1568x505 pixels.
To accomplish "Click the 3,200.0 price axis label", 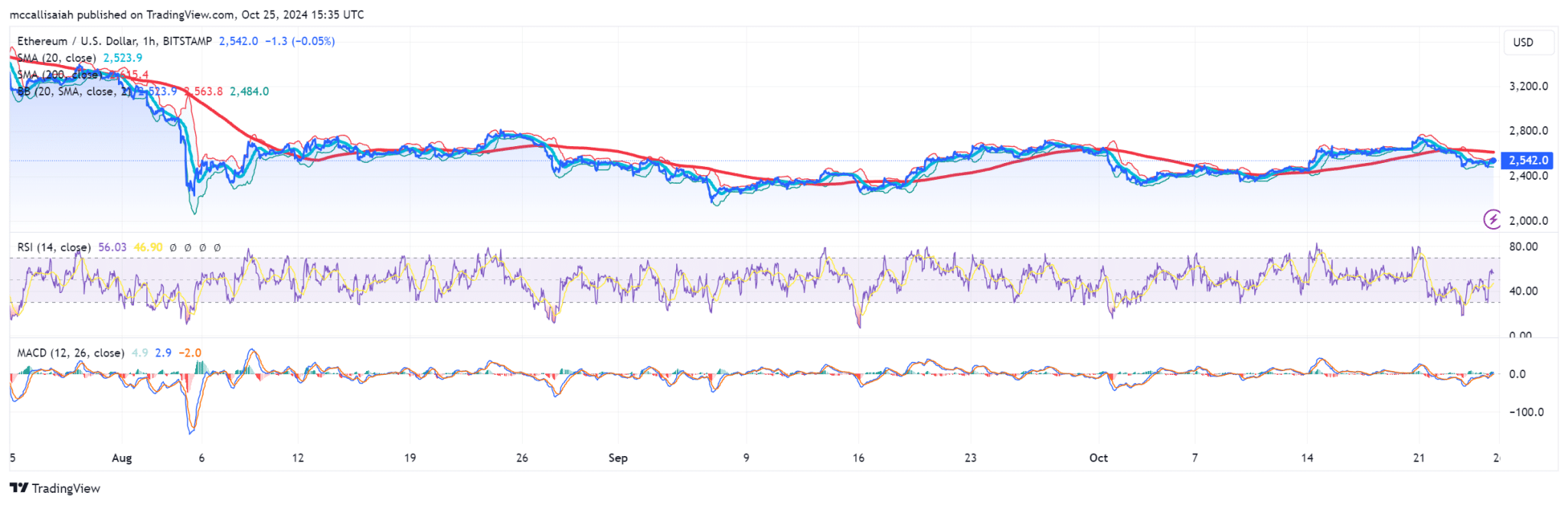I will tap(1528, 86).
